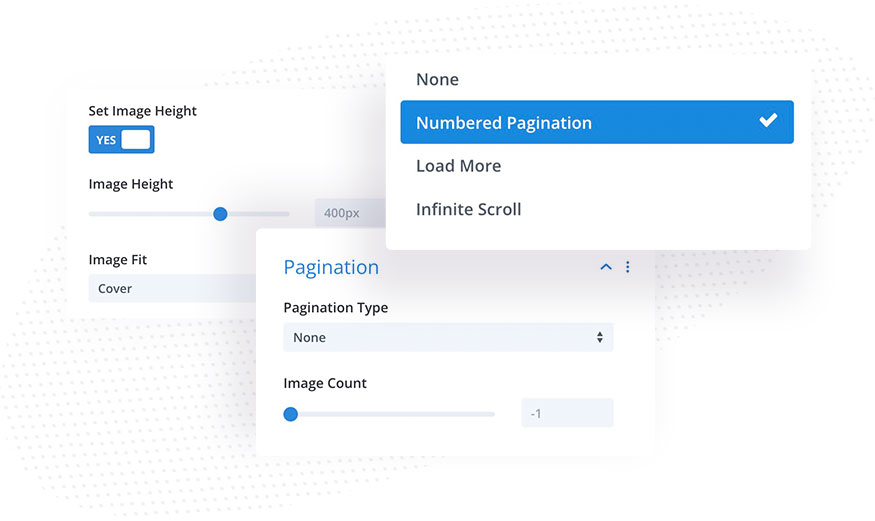Choose Numbered Pagination option

pyautogui.click(x=597, y=122)
